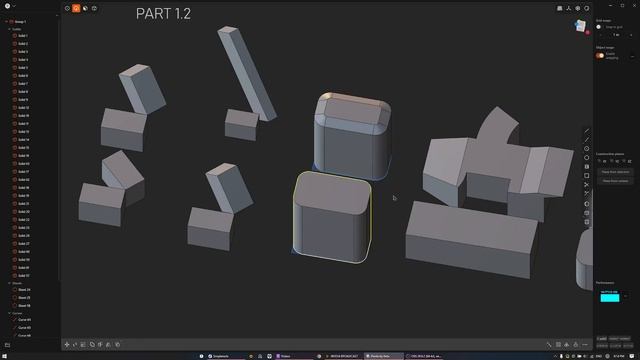
Task: Select the Line tool in right toolbar
Action: pyautogui.click(x=587, y=131)
